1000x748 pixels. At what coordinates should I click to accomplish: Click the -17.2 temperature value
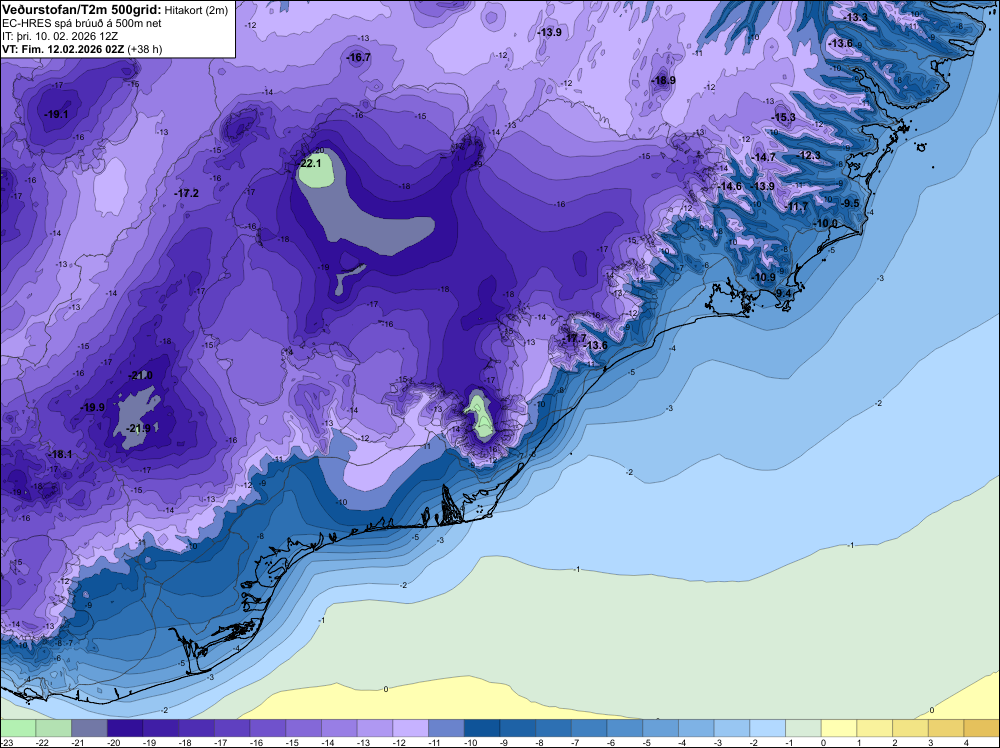click(187, 193)
